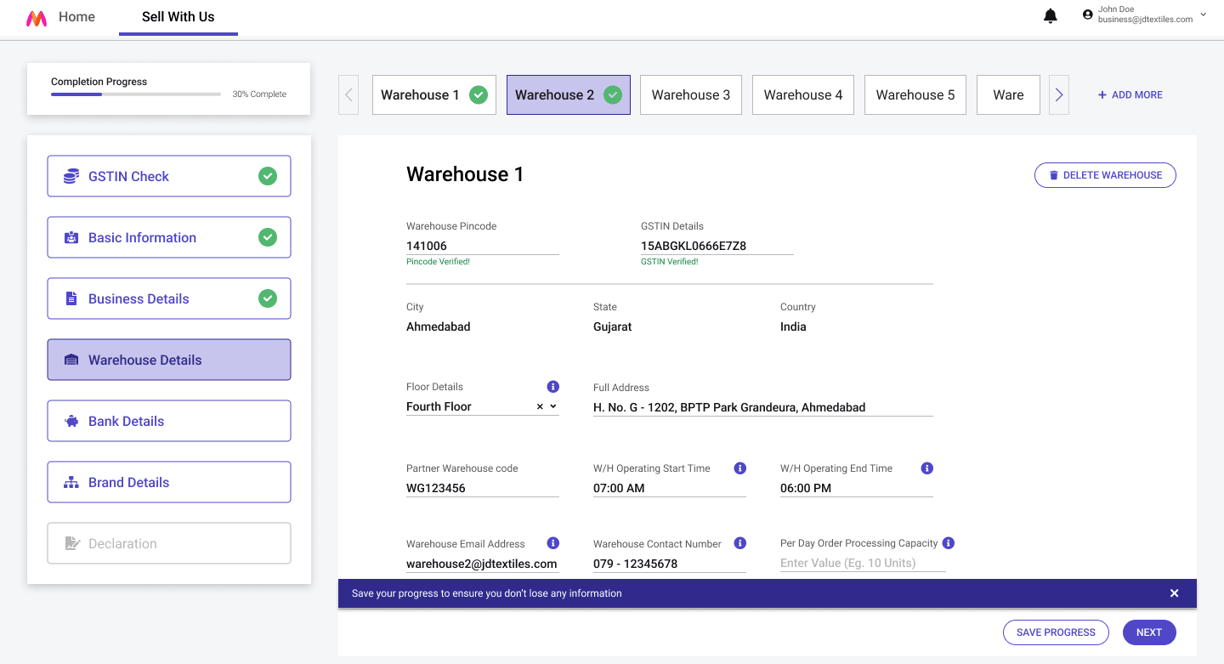Click info icon next to Warehouse Contact Number
Viewport: 1224px width, 664px height.
pos(740,543)
